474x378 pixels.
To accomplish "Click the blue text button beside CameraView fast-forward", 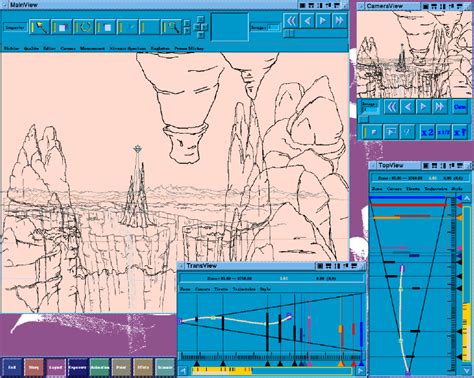I will click(x=460, y=107).
